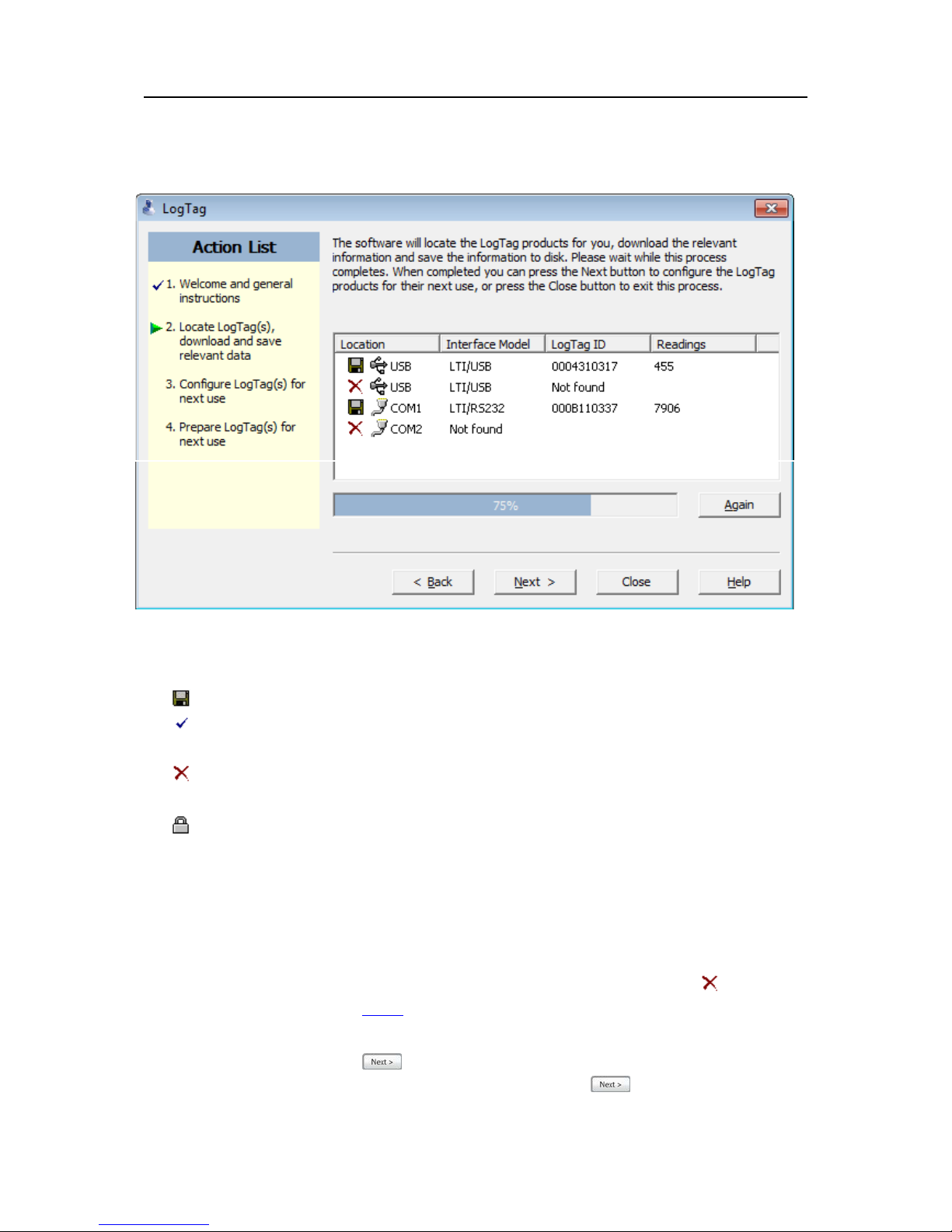Click the red X icon in second USB row
Screen dimensions: 952x1232
tap(355, 386)
